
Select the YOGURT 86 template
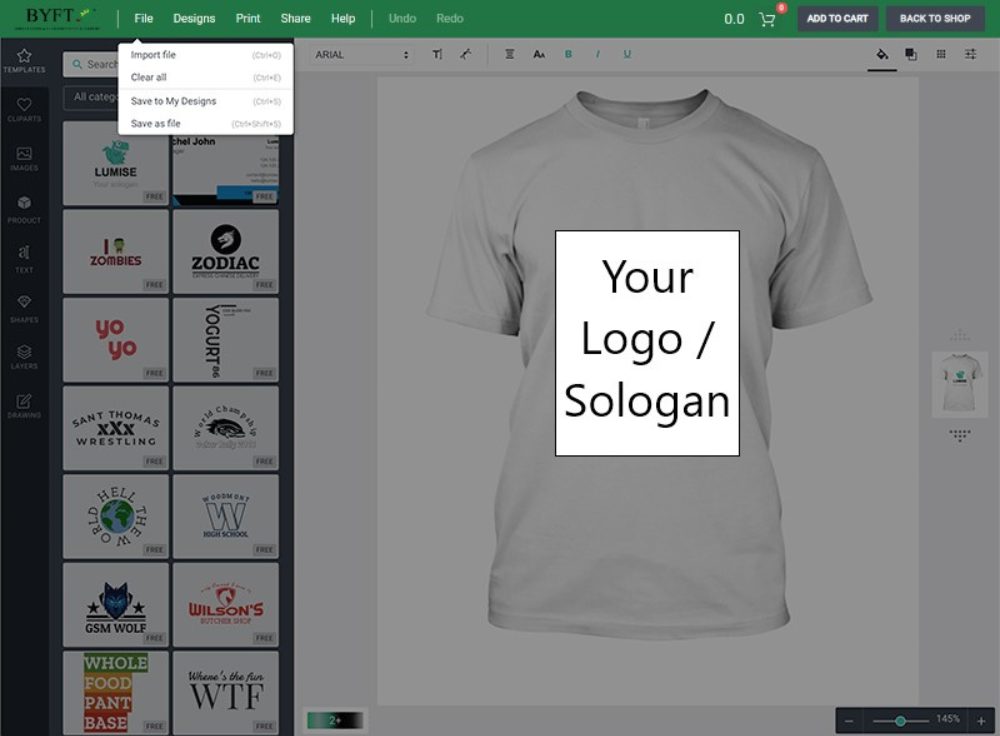pos(226,340)
